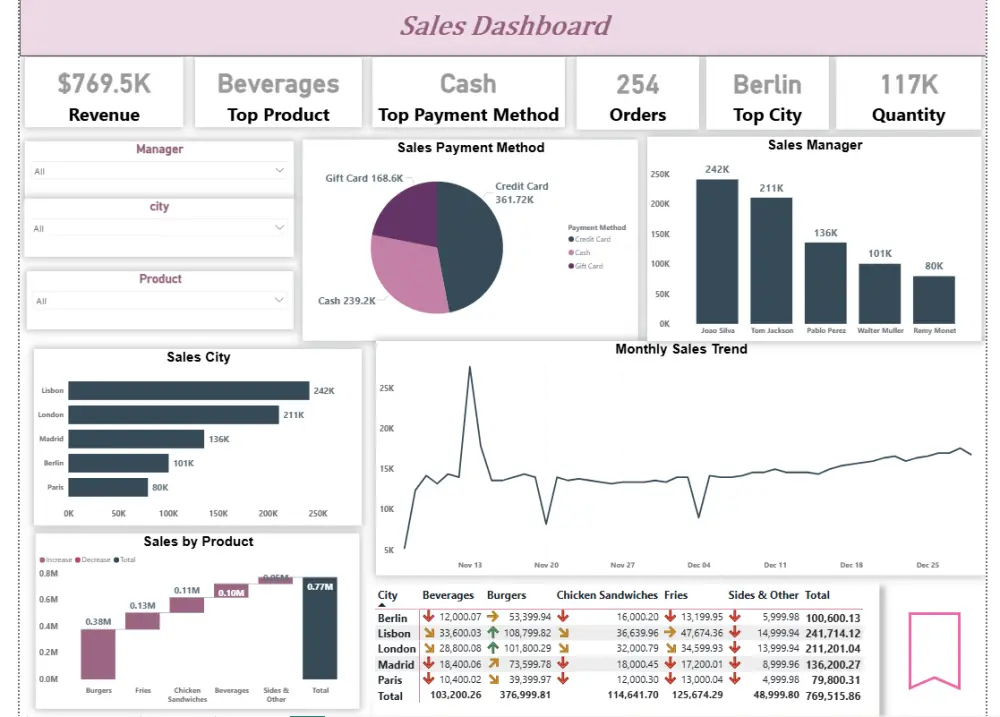Sort table by Fries column header

point(675,595)
